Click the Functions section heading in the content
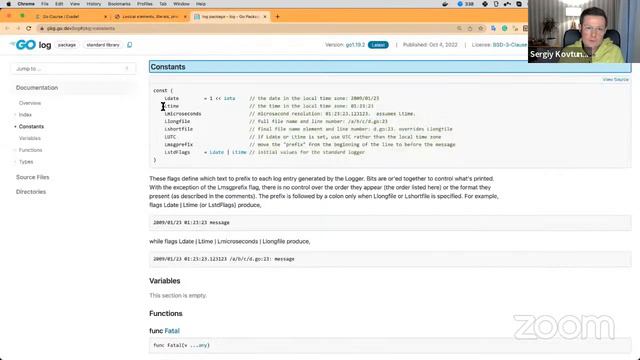The width and height of the screenshot is (640, 360). coord(166,313)
